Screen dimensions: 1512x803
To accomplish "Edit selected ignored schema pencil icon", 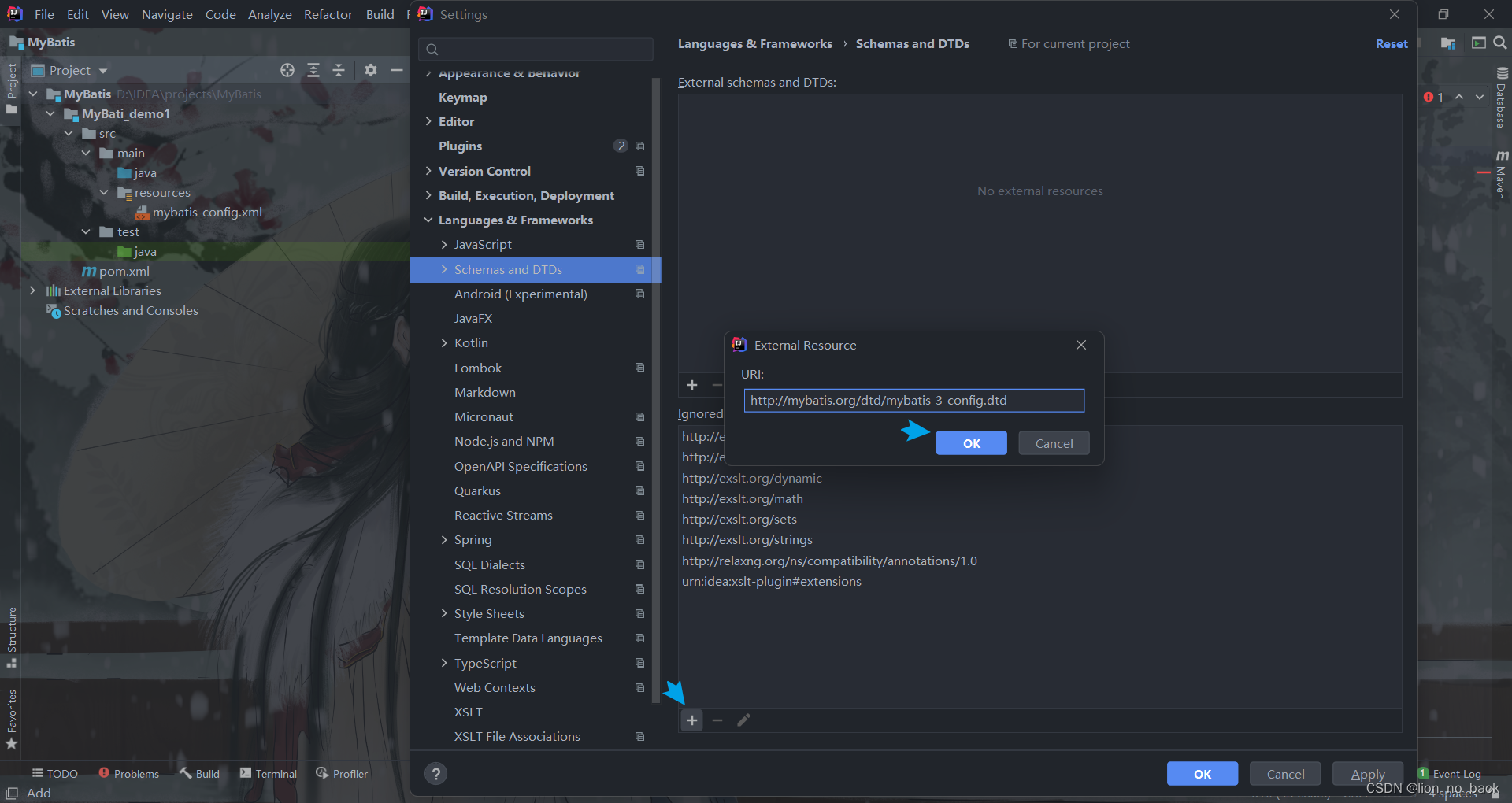I will 743,720.
